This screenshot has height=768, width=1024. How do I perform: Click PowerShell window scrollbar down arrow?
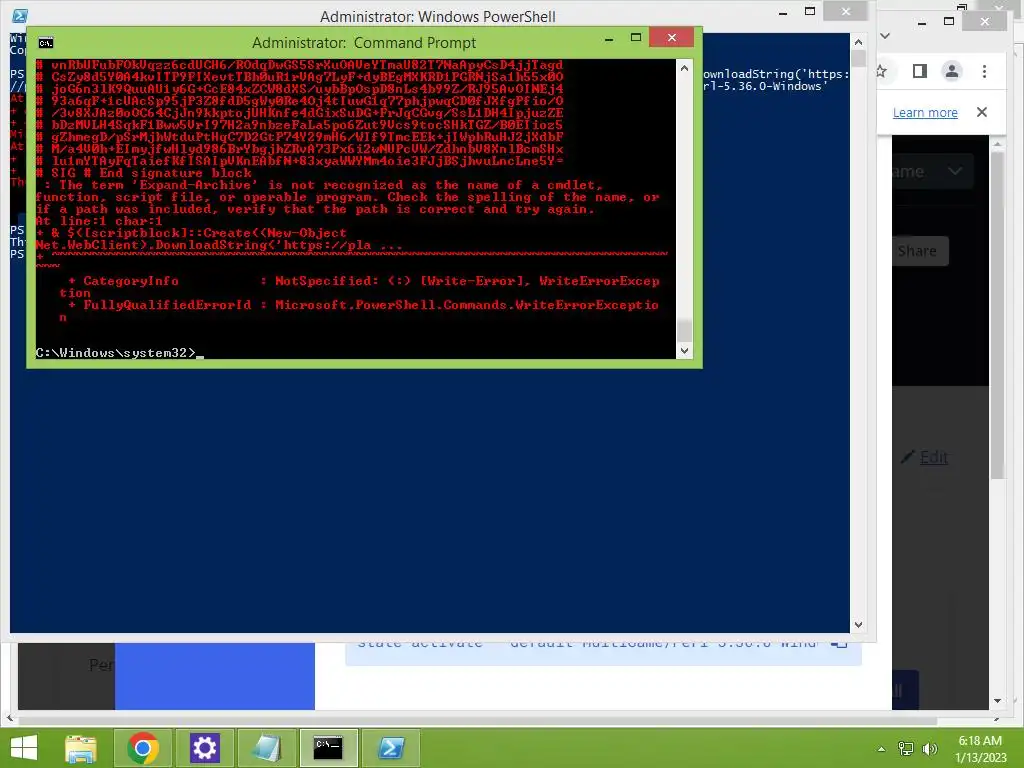coord(858,625)
